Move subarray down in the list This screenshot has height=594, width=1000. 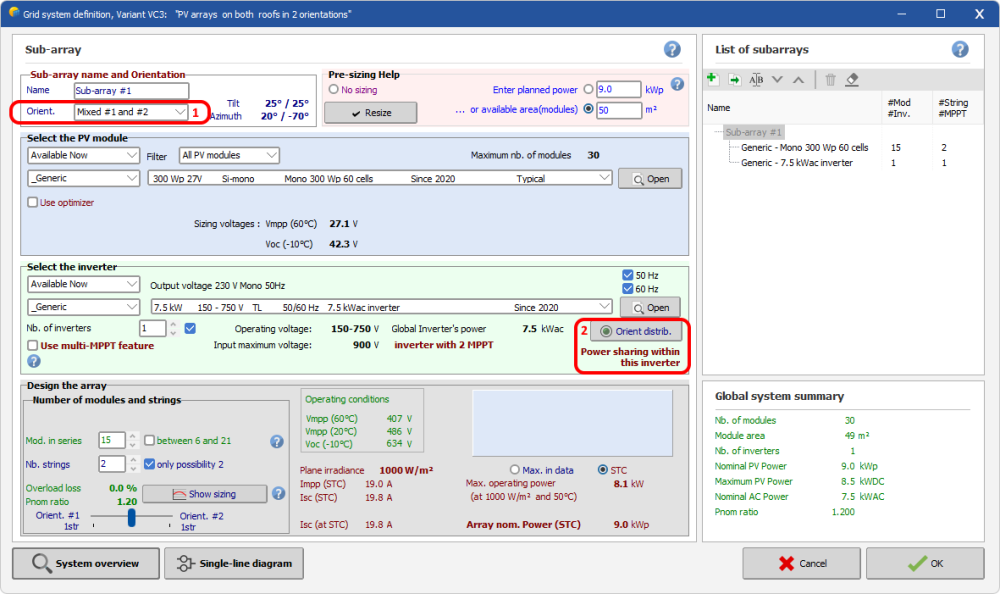[x=777, y=80]
